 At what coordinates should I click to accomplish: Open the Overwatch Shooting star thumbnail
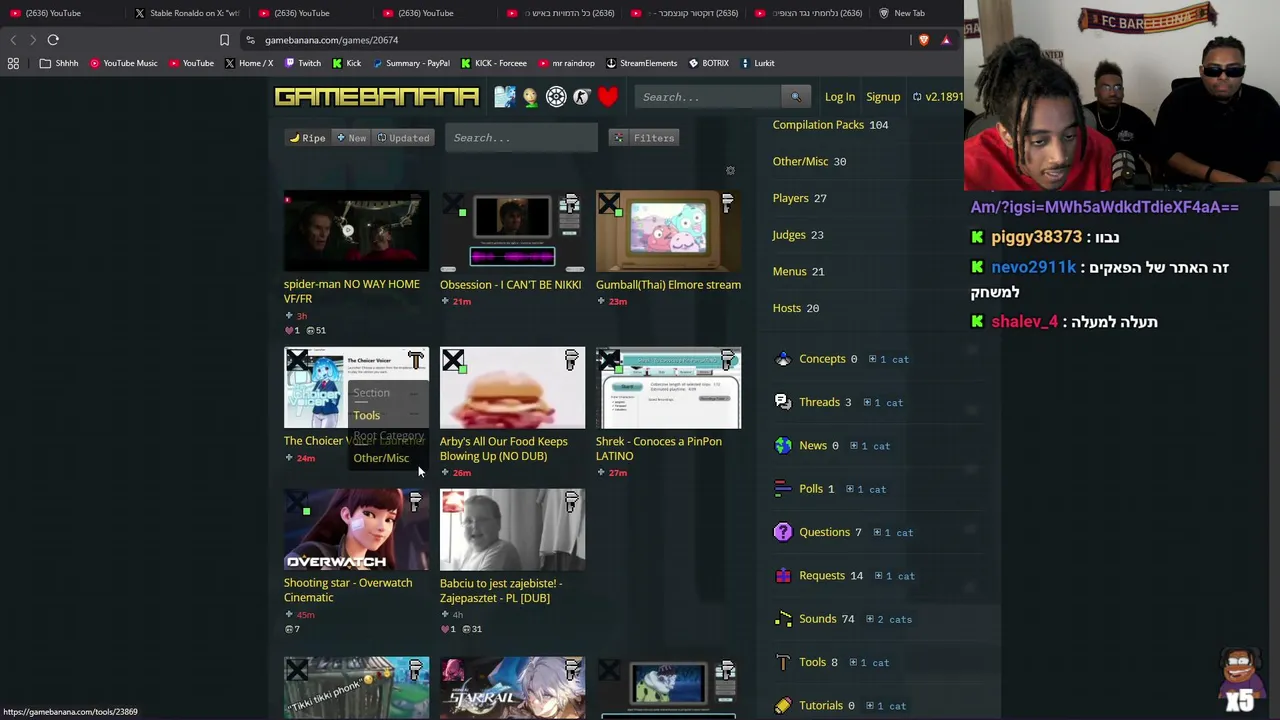pyautogui.click(x=356, y=529)
